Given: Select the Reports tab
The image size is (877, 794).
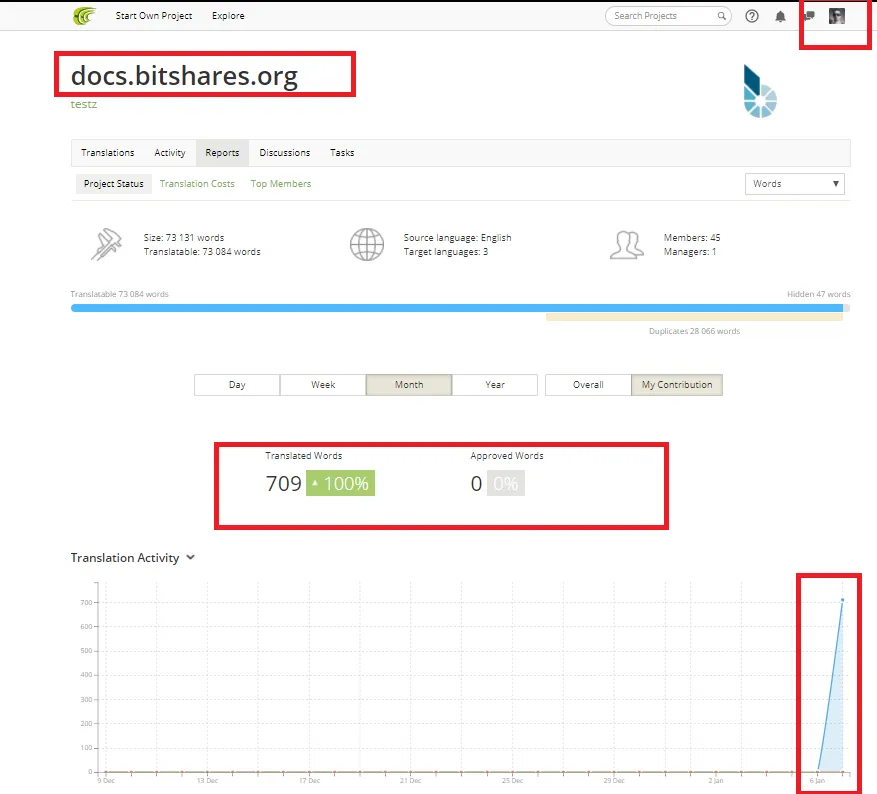Looking at the screenshot, I should point(222,153).
